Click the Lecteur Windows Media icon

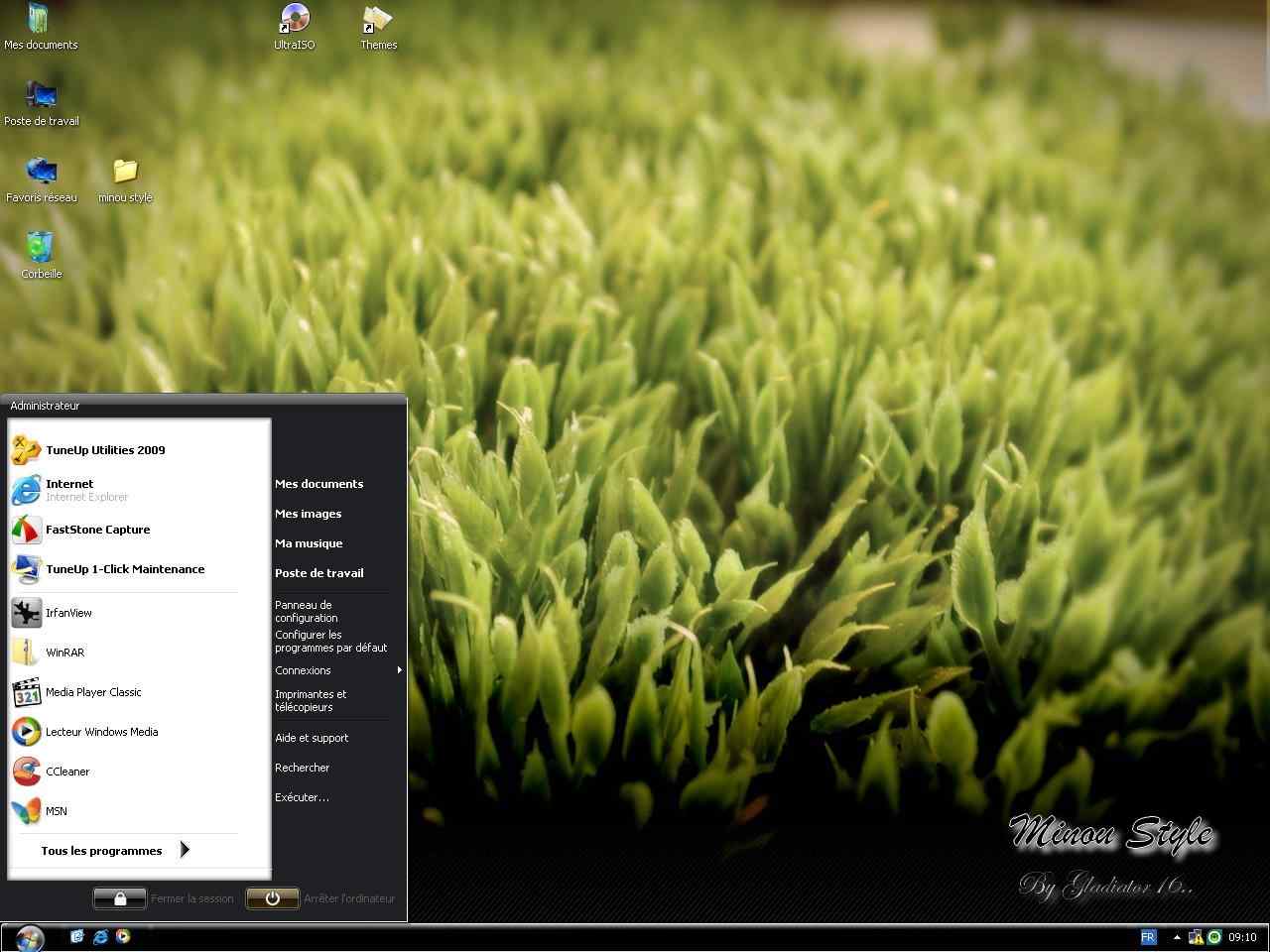(26, 732)
